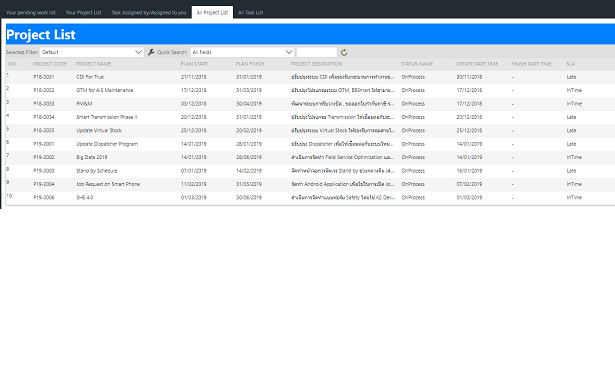Click OnProcess status of SHE 4.0 row

coord(413,198)
